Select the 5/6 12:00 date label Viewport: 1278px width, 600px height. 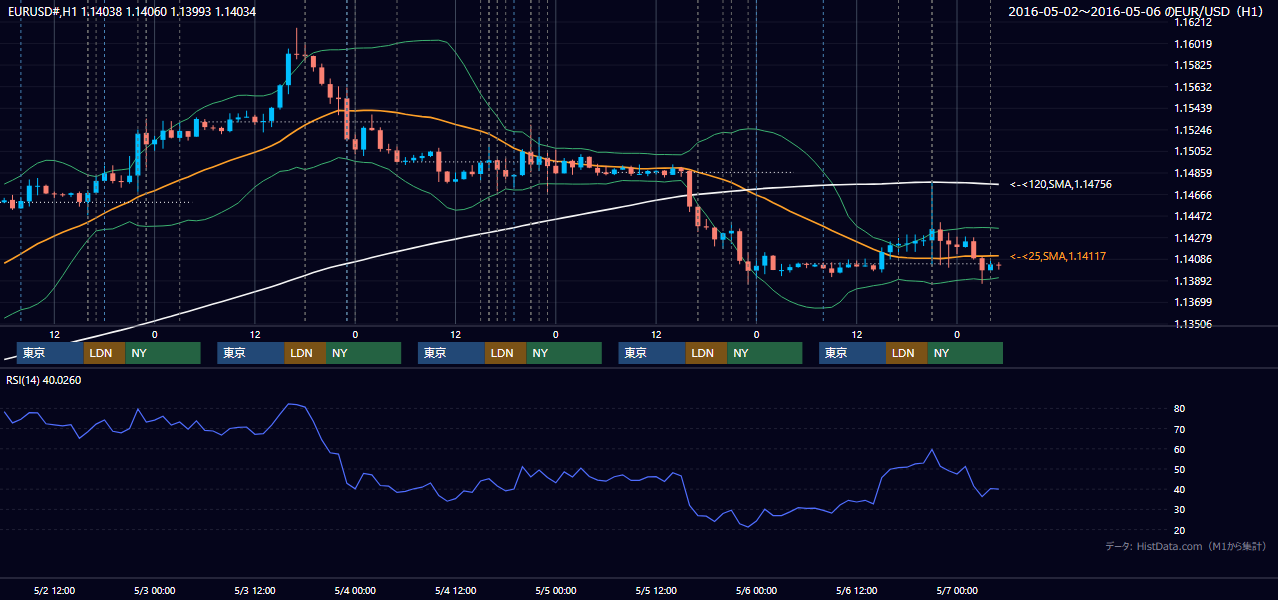pyautogui.click(x=856, y=590)
